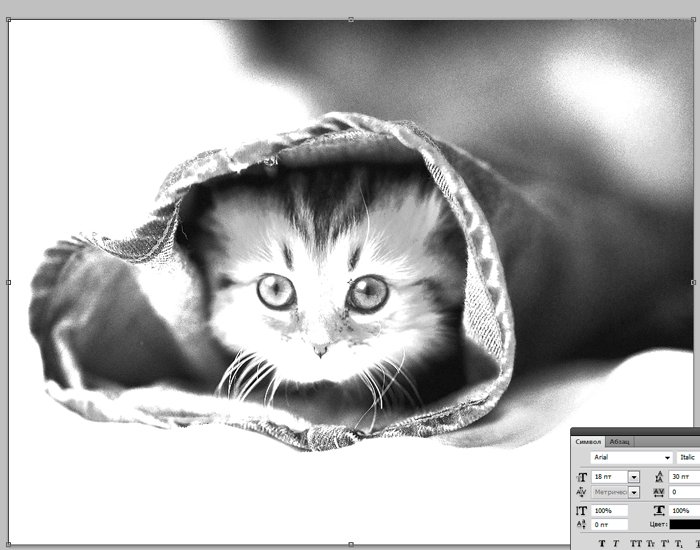Expand the font size dropdown arrow
700x550 pixels.
point(633,477)
